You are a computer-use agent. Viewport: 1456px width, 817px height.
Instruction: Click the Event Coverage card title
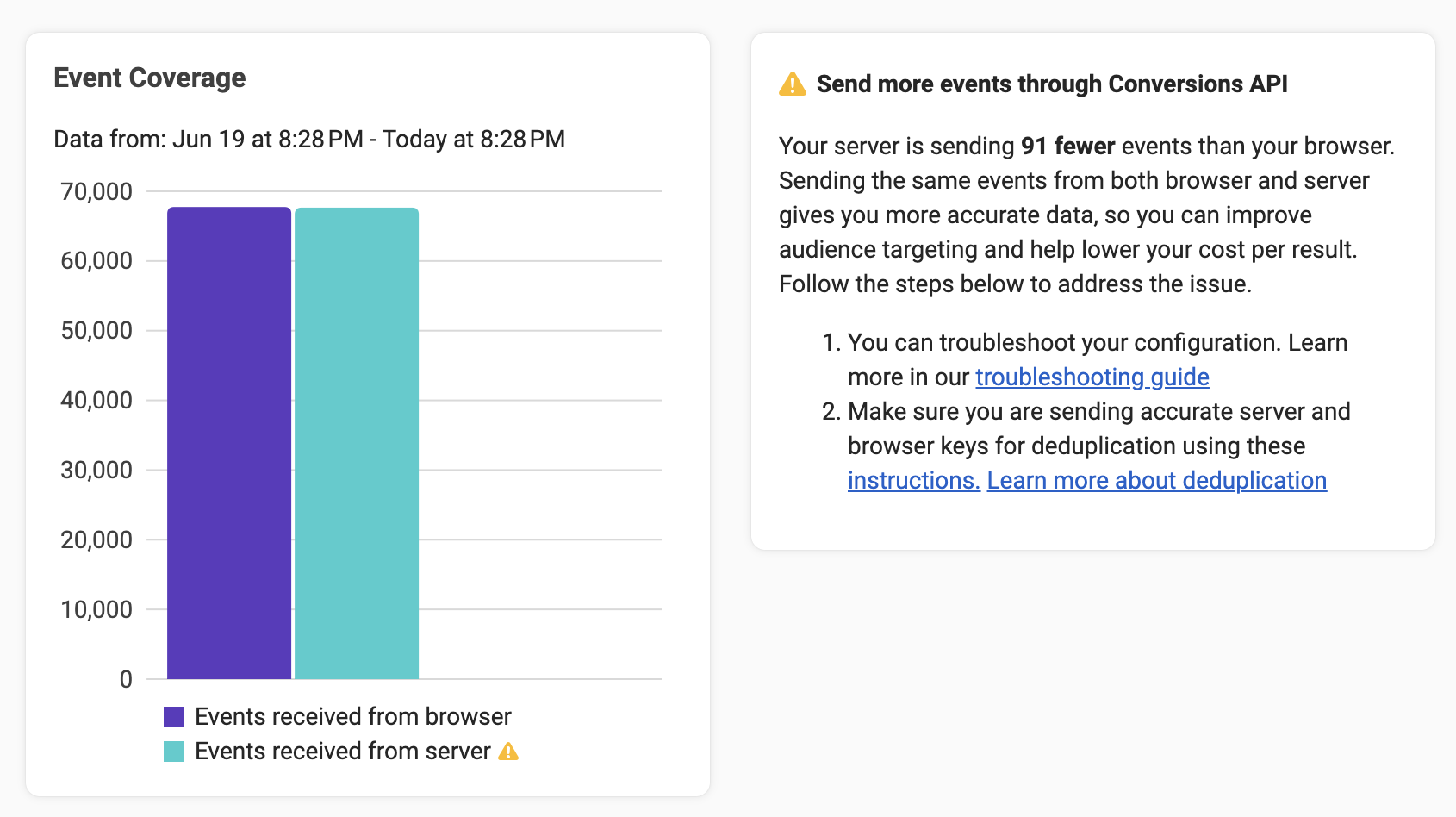[150, 78]
